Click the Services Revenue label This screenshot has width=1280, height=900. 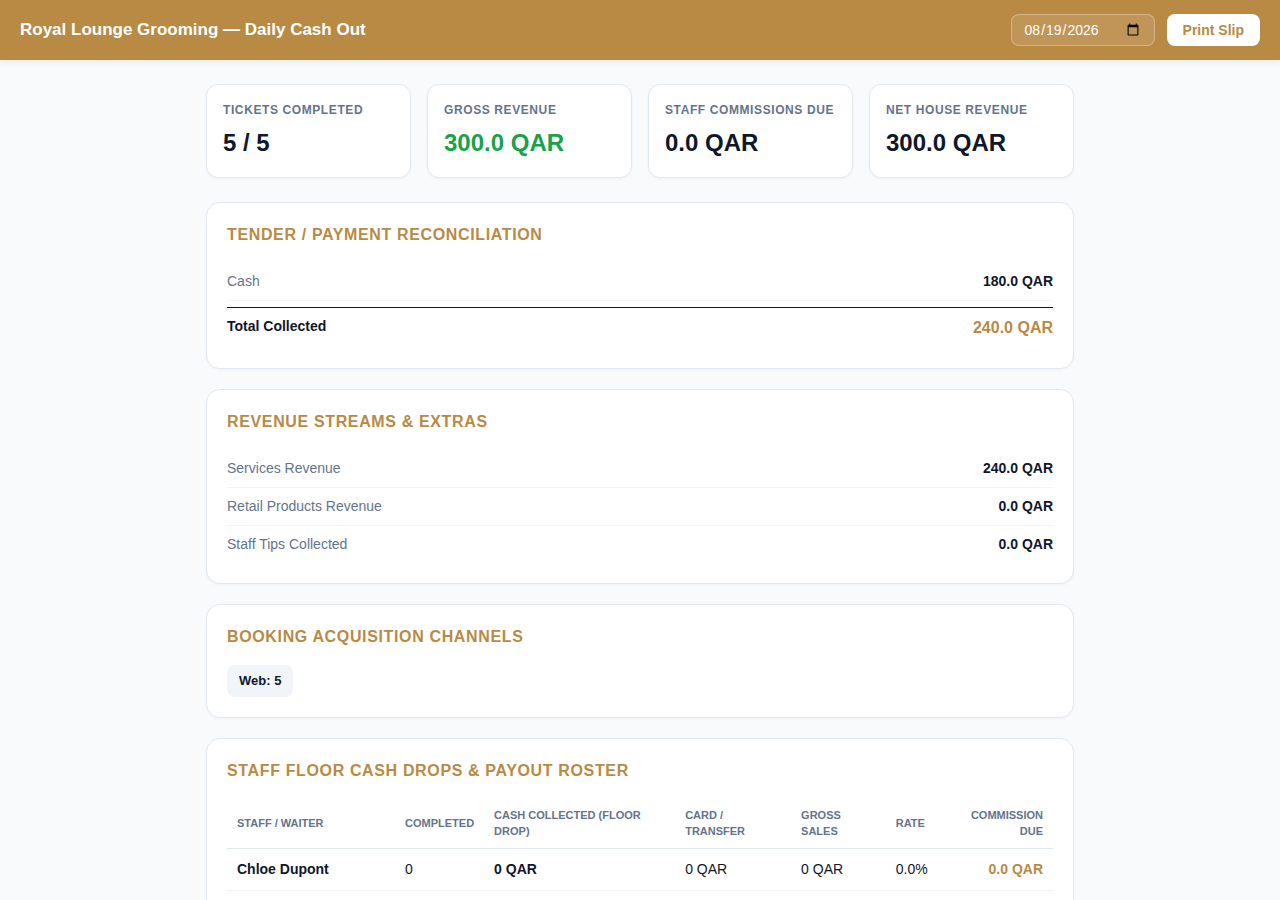click(284, 468)
